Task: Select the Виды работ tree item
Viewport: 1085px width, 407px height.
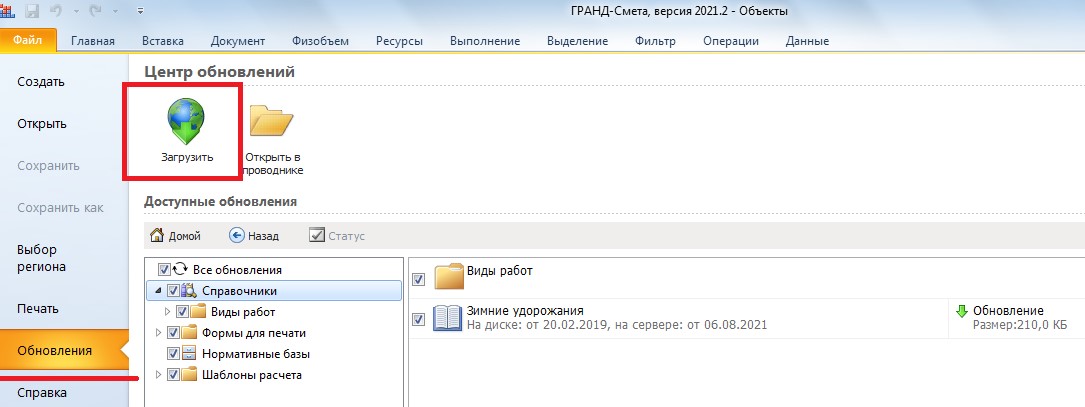Action: [x=236, y=312]
